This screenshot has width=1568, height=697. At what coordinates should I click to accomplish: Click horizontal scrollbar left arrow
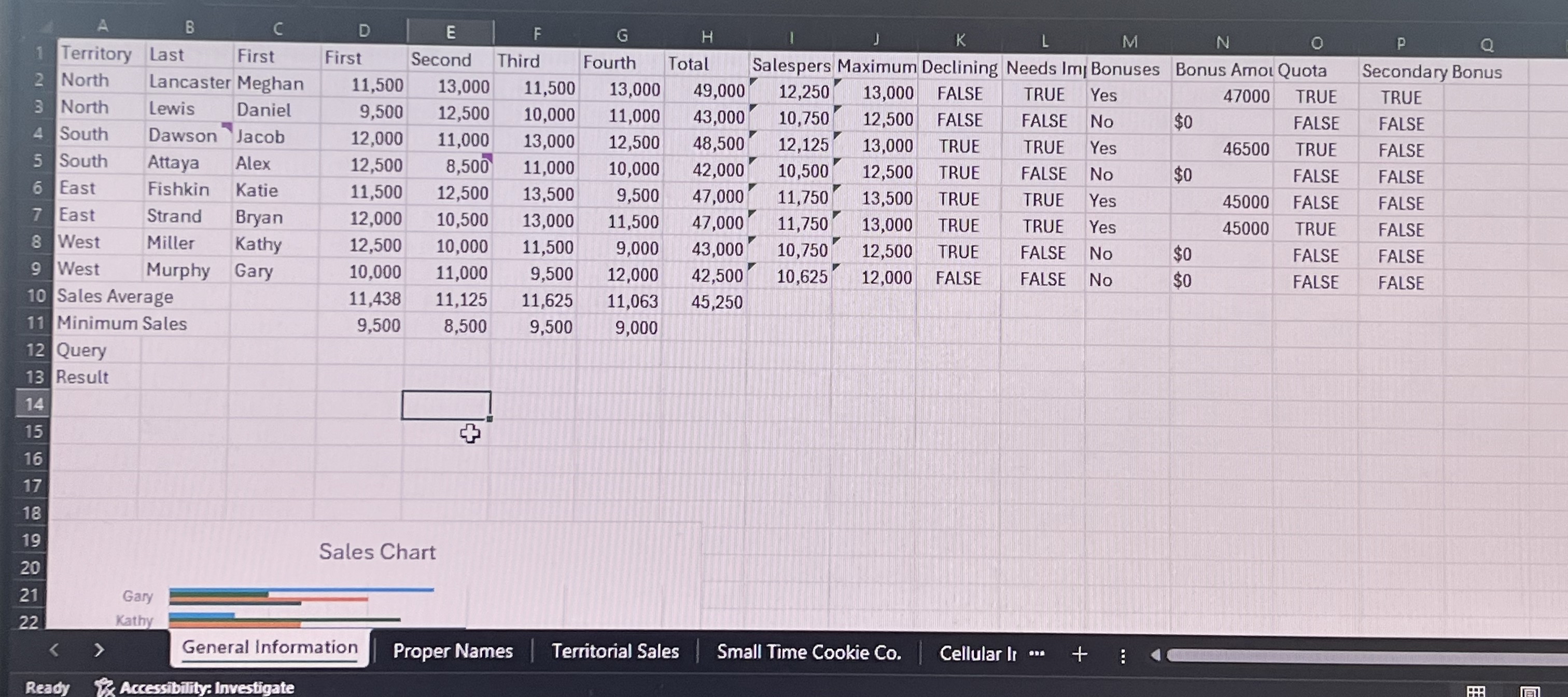(x=1155, y=656)
